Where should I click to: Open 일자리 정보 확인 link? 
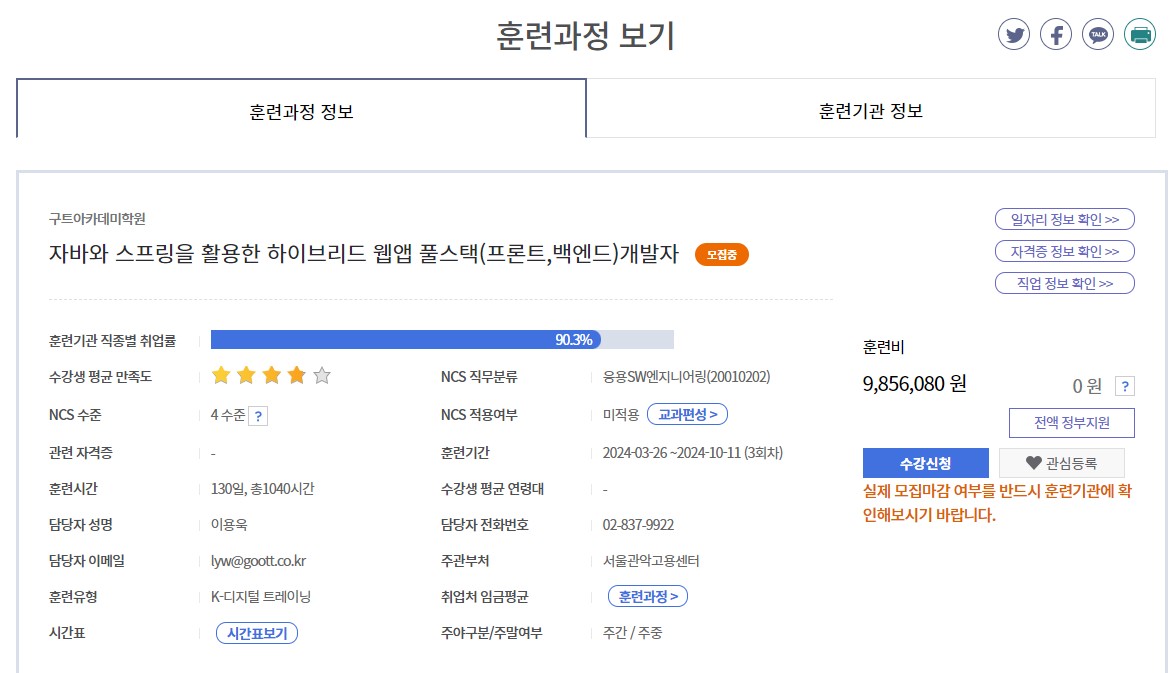point(1064,219)
